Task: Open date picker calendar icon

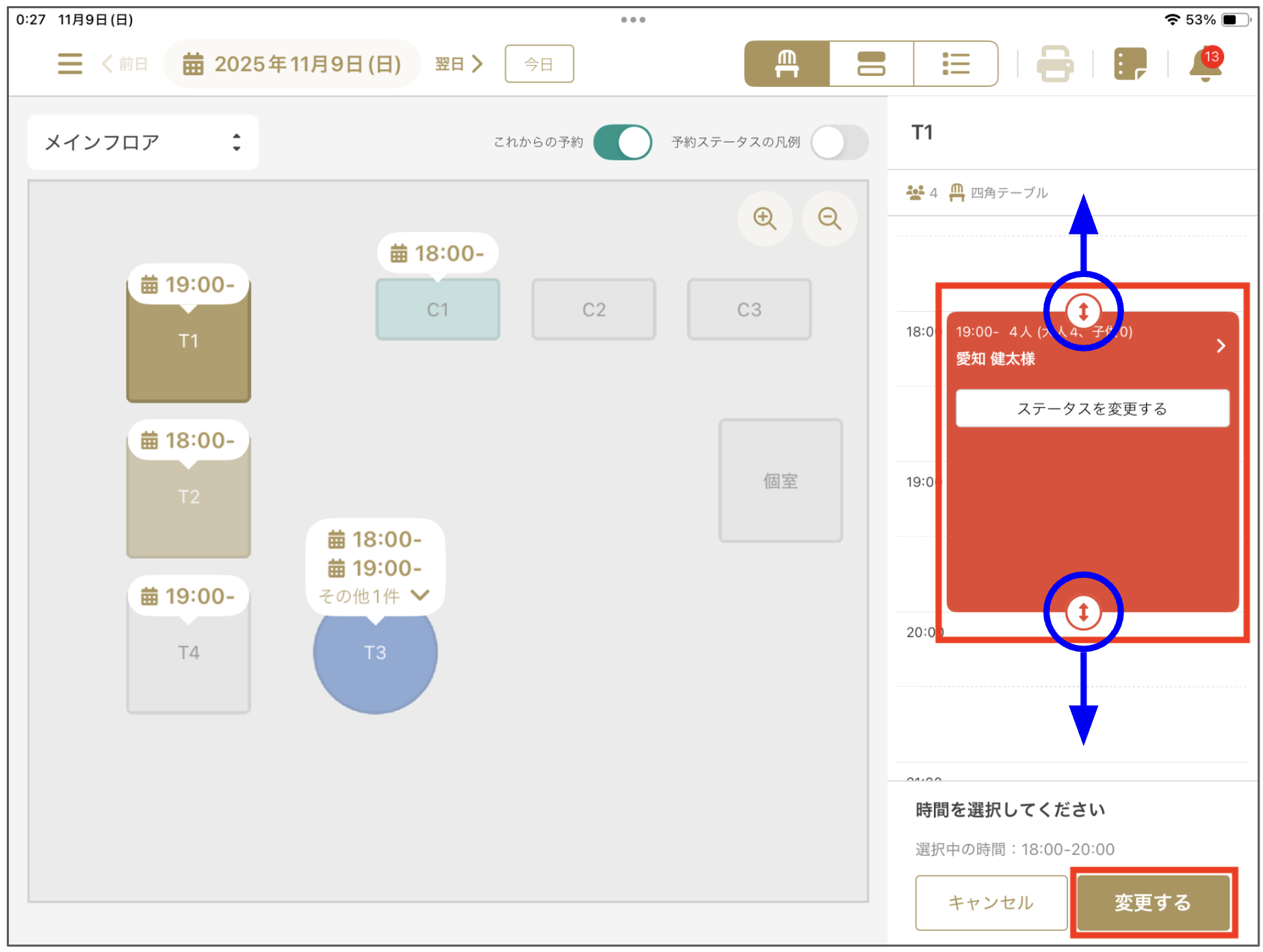Action: tap(193, 64)
